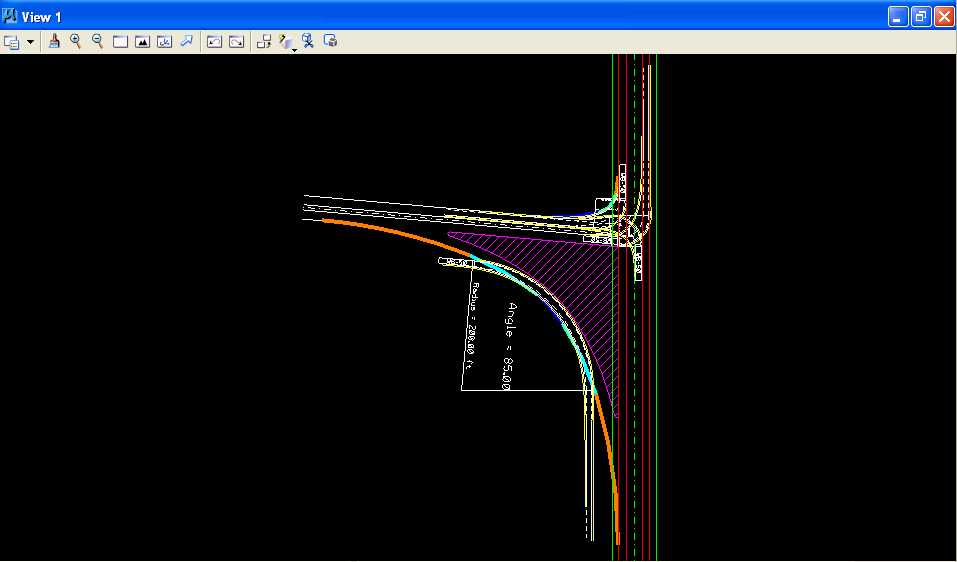Select the Zoom Out magnifier tool
Viewport: 957px width, 562px height.
click(98, 42)
